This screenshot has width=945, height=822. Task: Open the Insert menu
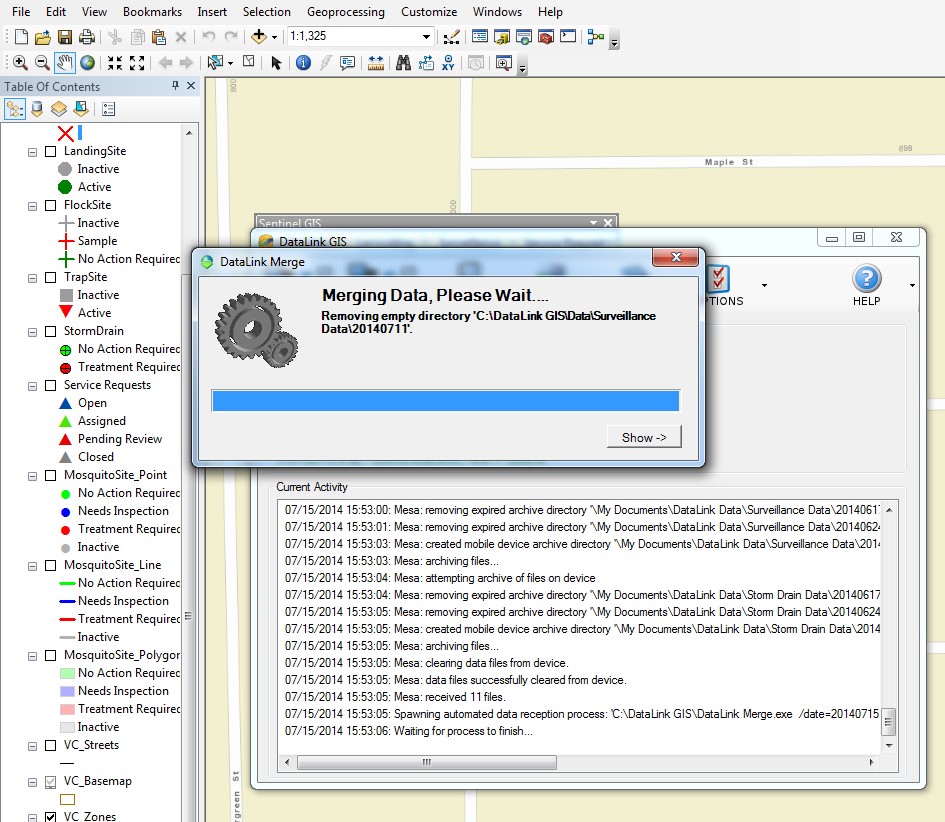[x=212, y=11]
